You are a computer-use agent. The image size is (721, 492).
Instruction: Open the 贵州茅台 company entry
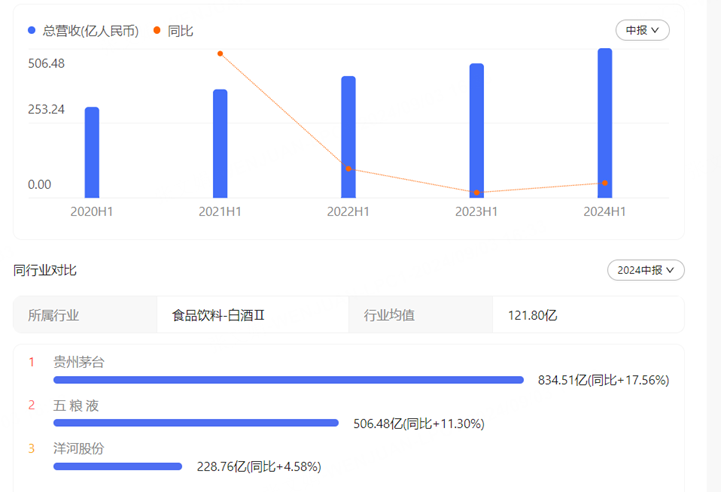[x=79, y=362]
